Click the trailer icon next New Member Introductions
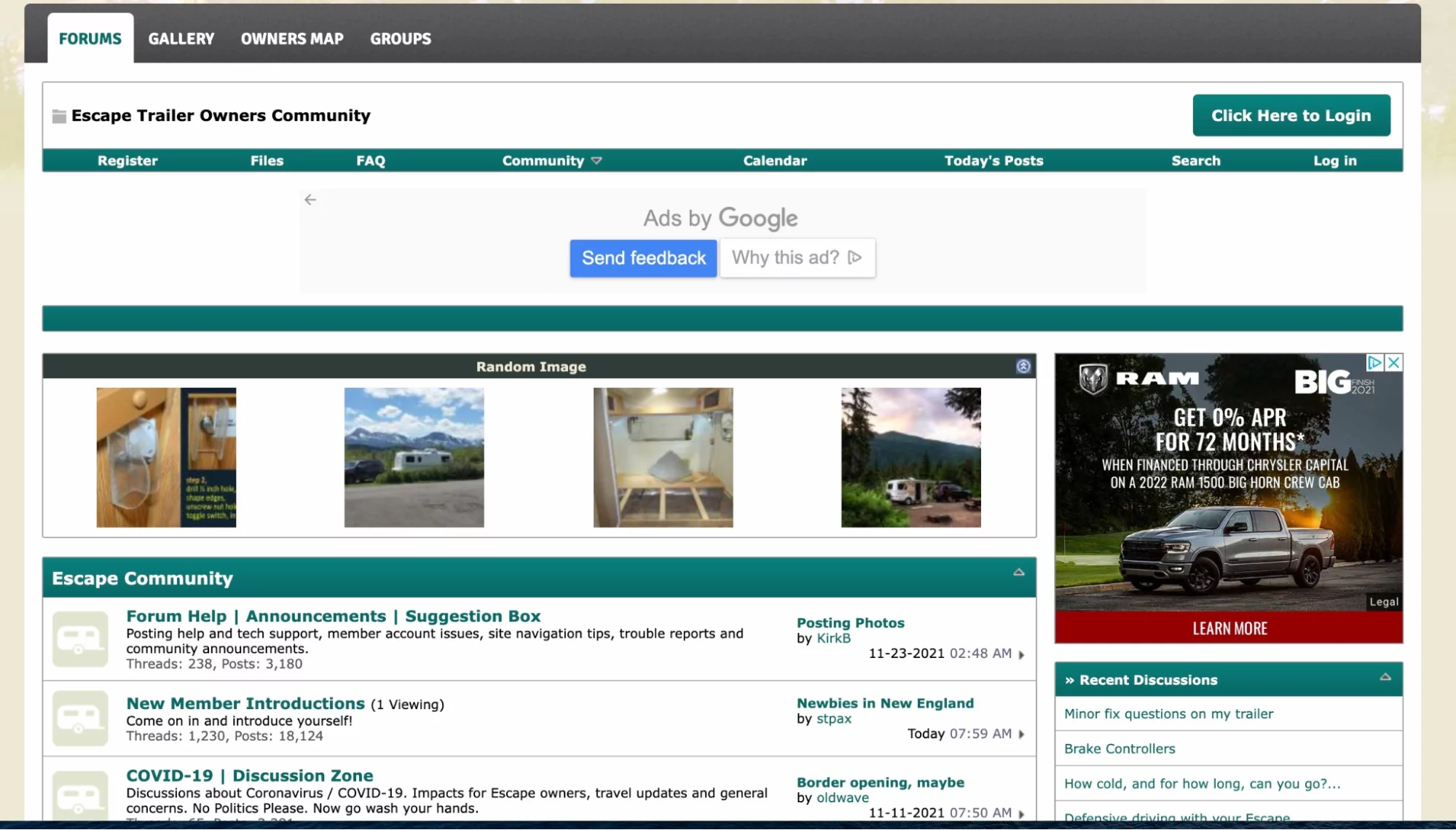Screen dimensions: 1456x830 point(80,718)
